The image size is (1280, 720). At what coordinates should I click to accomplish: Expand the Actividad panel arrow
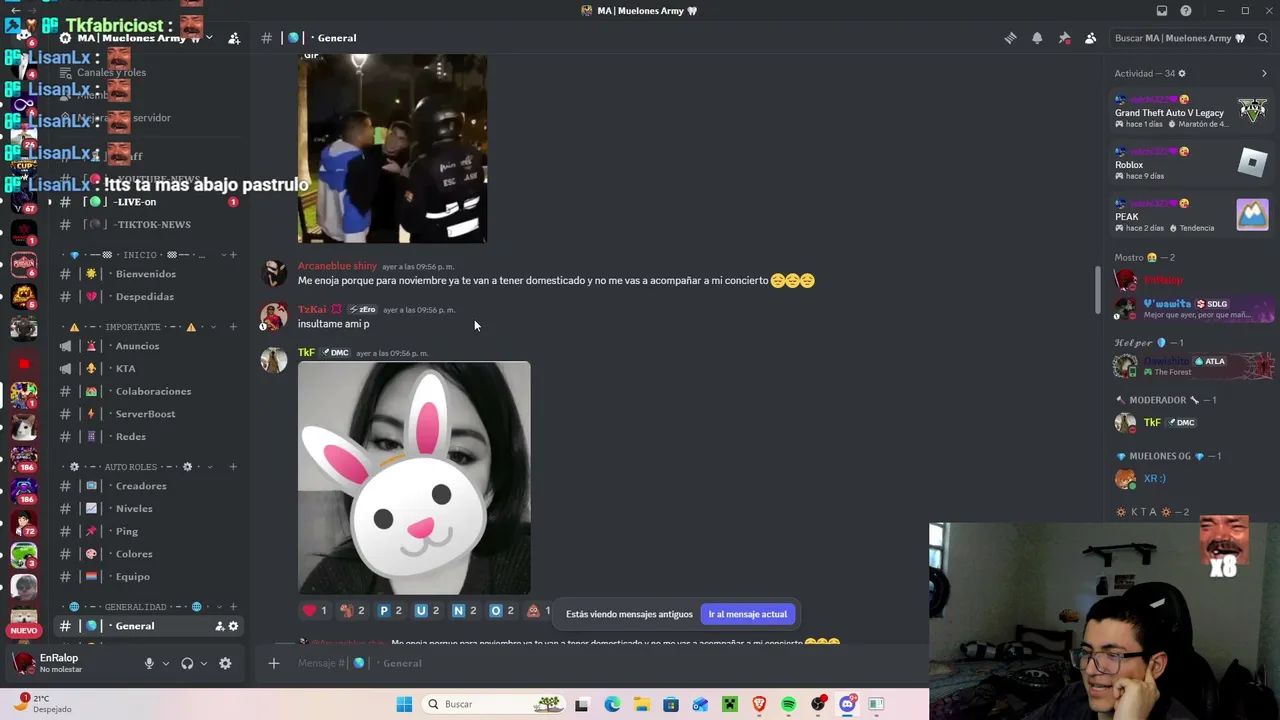1264,73
